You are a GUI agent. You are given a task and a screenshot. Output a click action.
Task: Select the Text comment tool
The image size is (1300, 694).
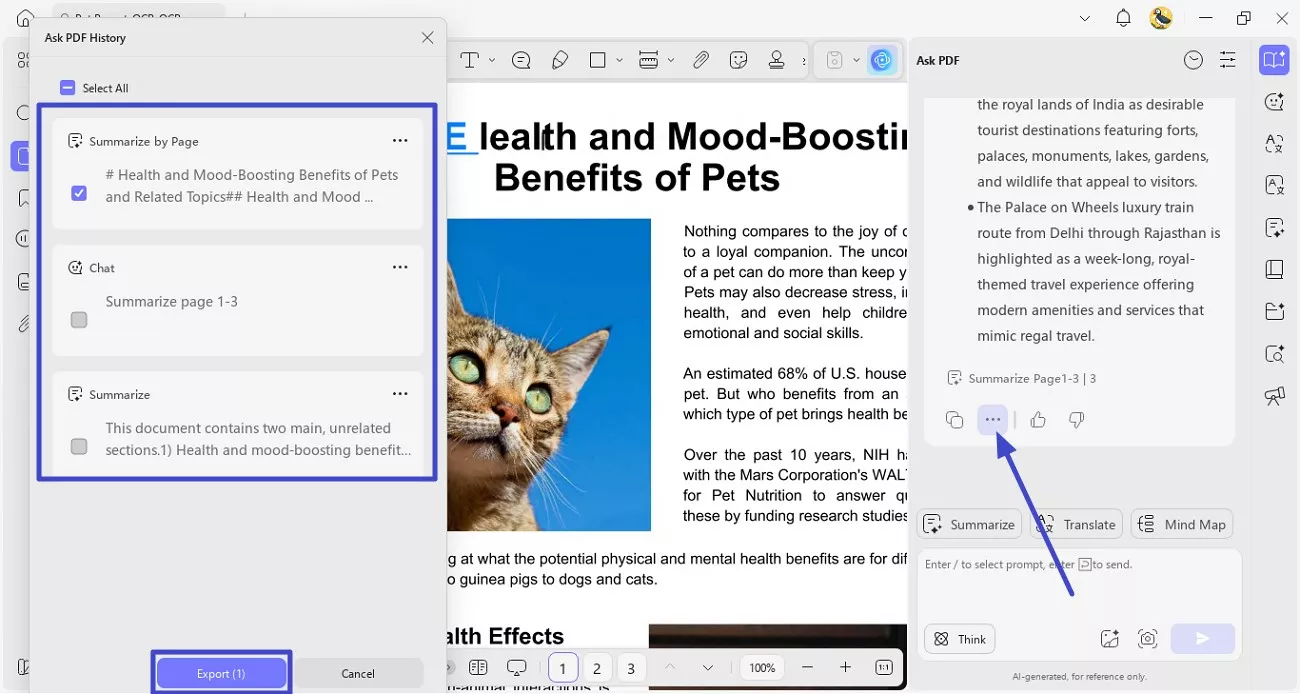click(x=469, y=60)
